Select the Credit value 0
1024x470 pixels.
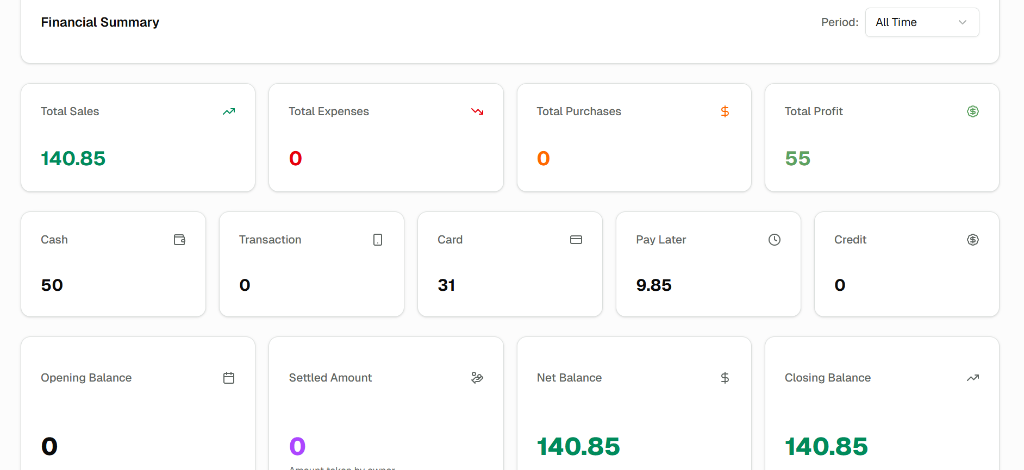(x=840, y=285)
